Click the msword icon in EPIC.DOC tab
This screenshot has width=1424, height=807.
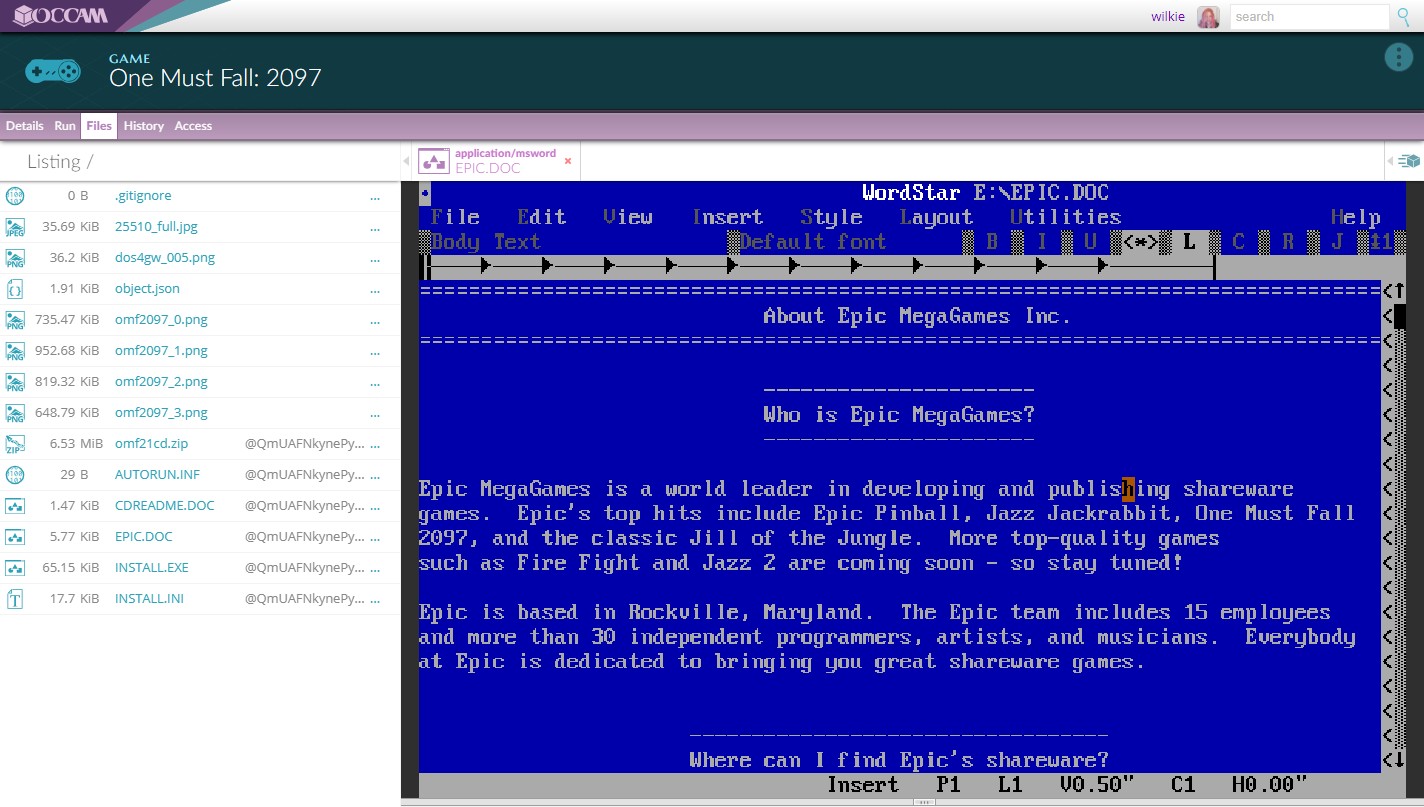pos(433,161)
